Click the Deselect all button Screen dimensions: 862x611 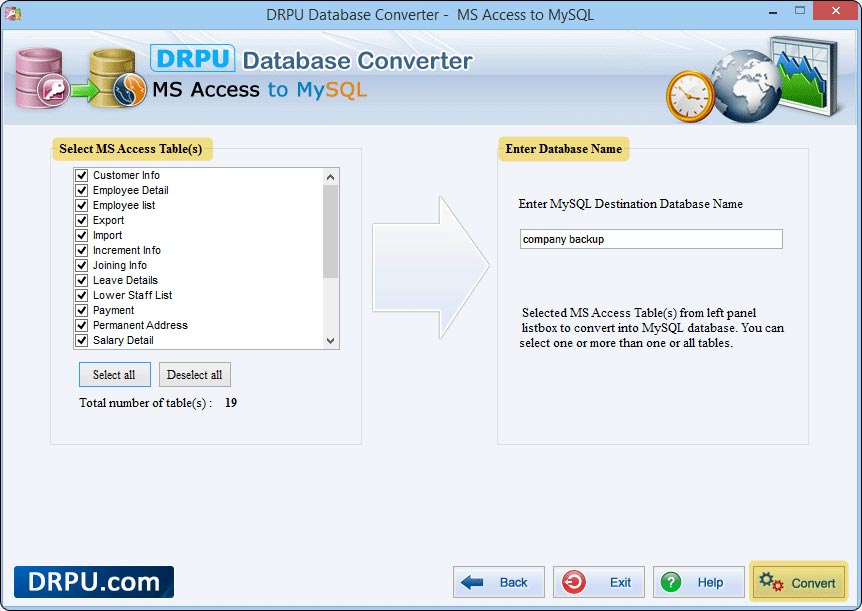[x=195, y=375]
